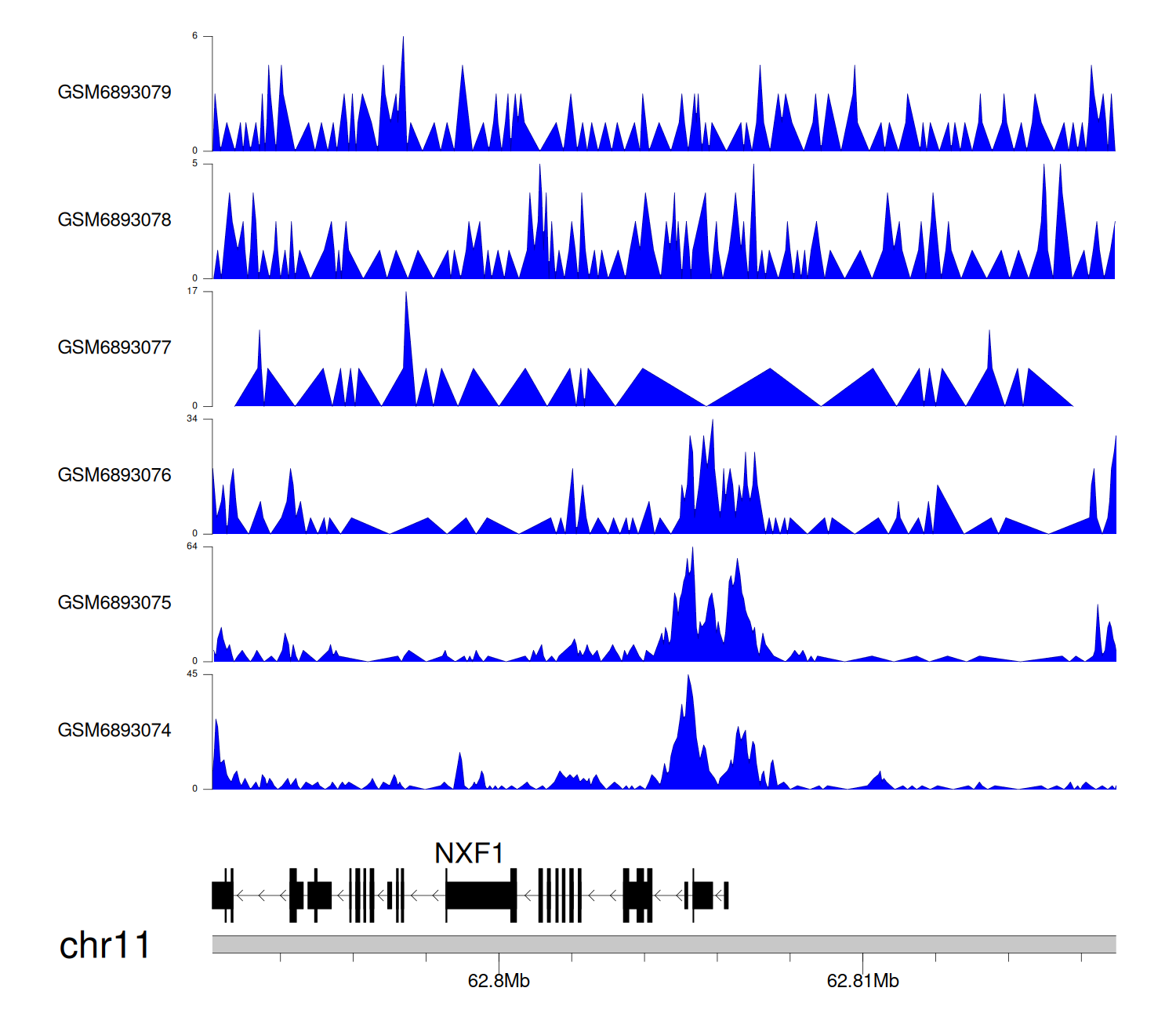Select the widest NXF1 exon block
The width and height of the screenshot is (1176, 1035).
[481, 895]
